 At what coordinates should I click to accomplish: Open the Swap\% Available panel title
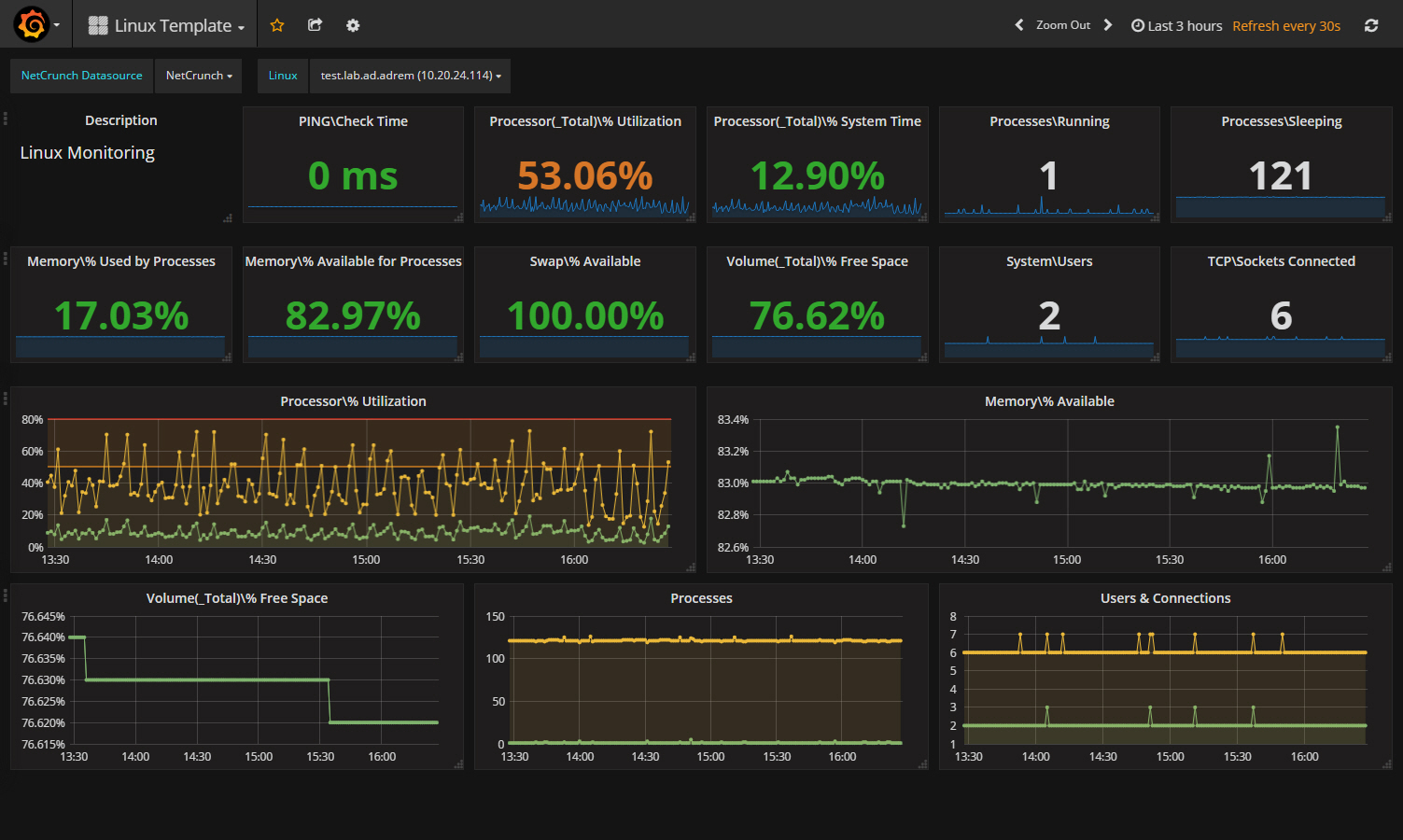pyautogui.click(x=585, y=261)
